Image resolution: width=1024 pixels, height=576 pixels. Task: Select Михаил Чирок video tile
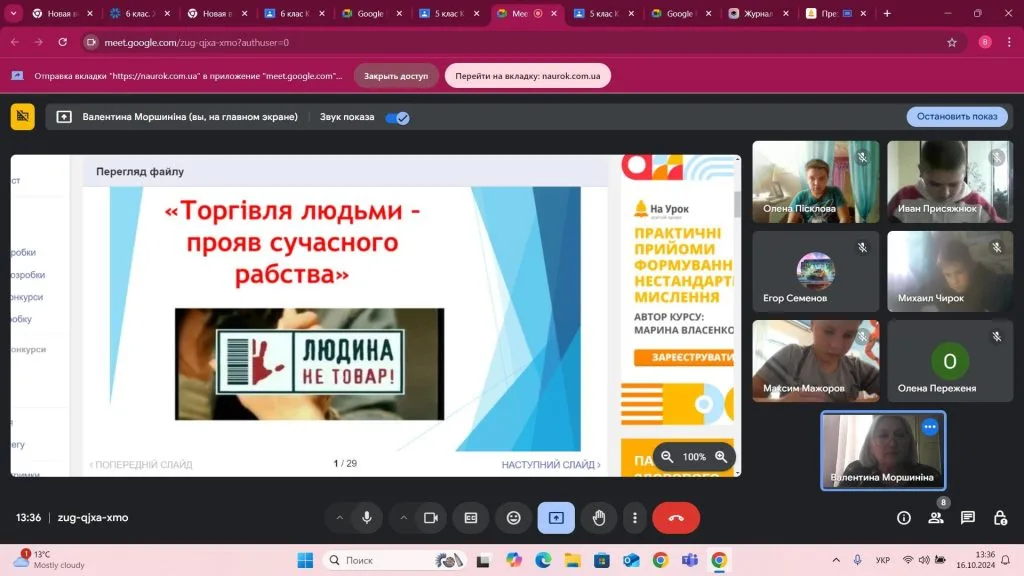click(x=950, y=271)
